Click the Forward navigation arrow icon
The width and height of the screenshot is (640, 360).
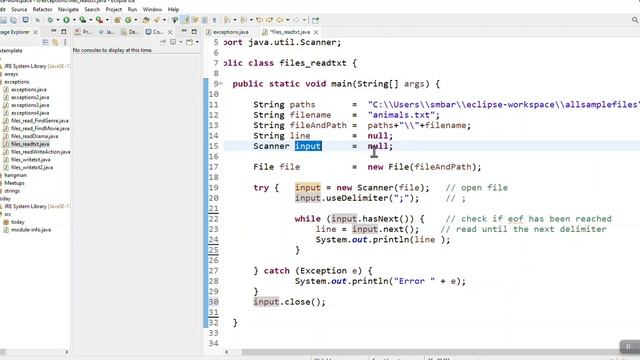click(x=296, y=20)
